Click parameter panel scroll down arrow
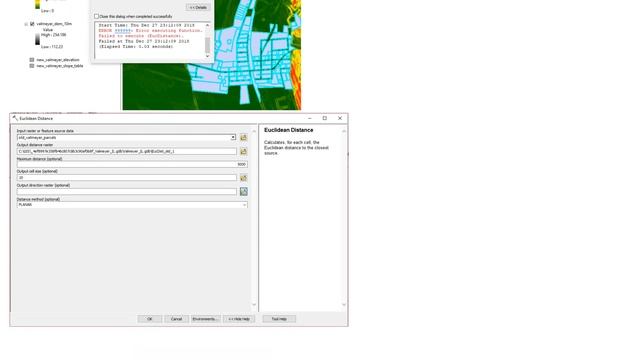Viewport: 640px width, 360px height. pos(254,304)
